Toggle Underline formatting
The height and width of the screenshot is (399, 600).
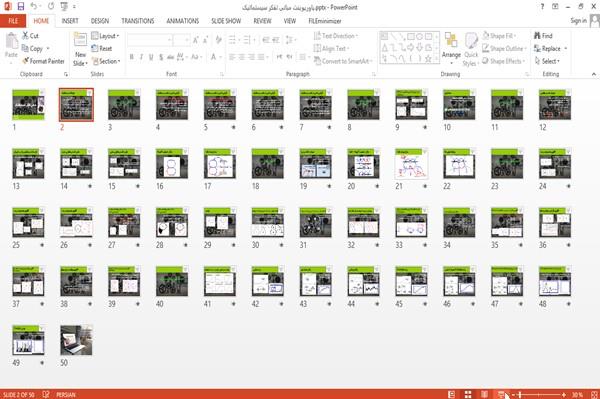[x=151, y=57]
